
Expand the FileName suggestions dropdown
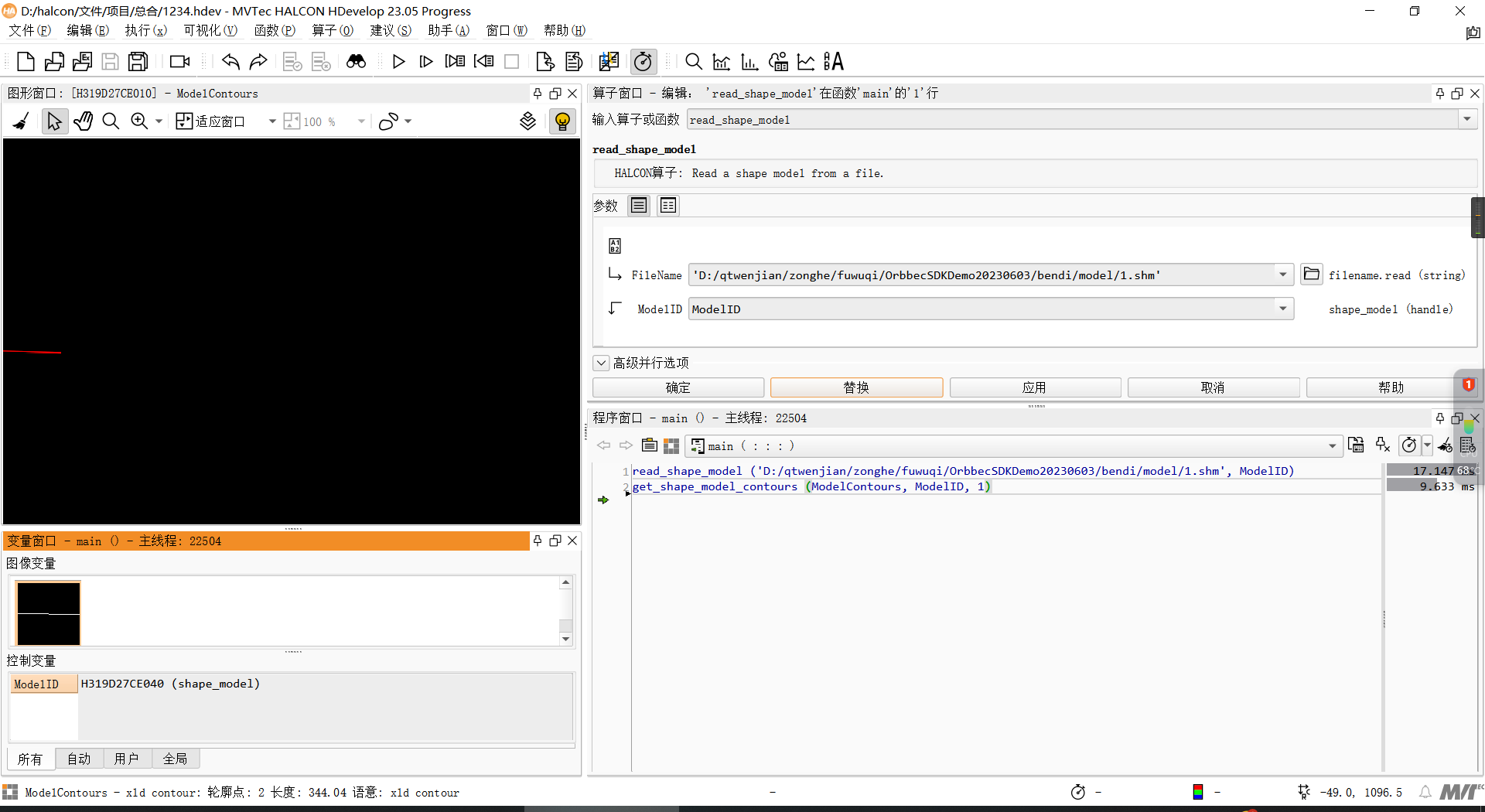pos(1283,275)
